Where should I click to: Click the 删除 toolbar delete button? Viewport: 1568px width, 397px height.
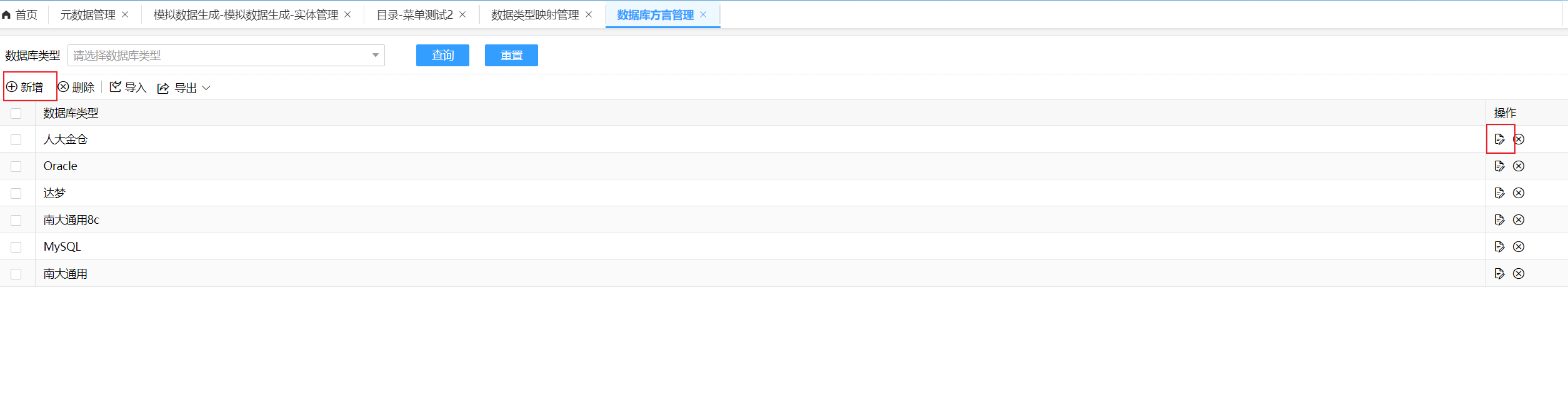76,88
